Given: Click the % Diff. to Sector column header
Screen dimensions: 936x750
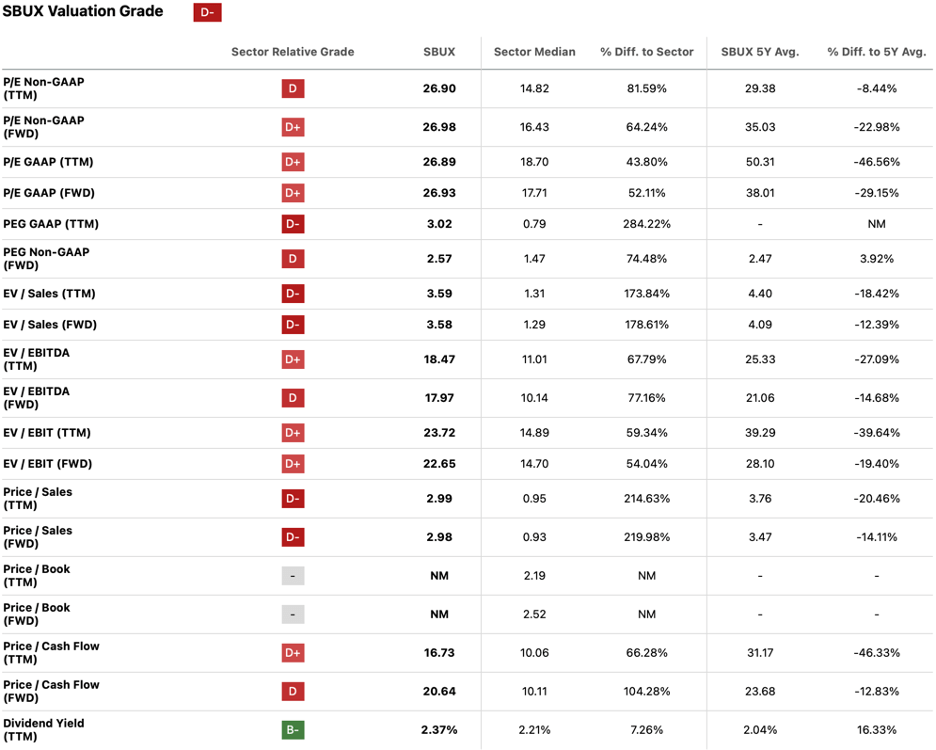Looking at the screenshot, I should (x=647, y=52).
